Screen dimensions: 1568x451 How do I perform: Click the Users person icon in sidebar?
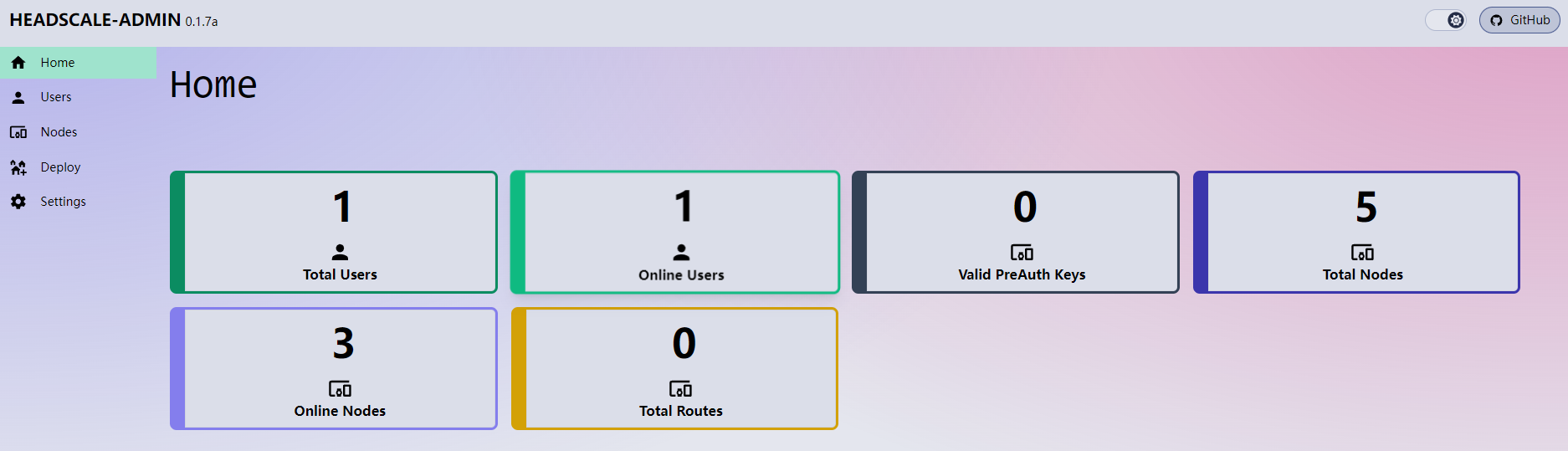(18, 98)
